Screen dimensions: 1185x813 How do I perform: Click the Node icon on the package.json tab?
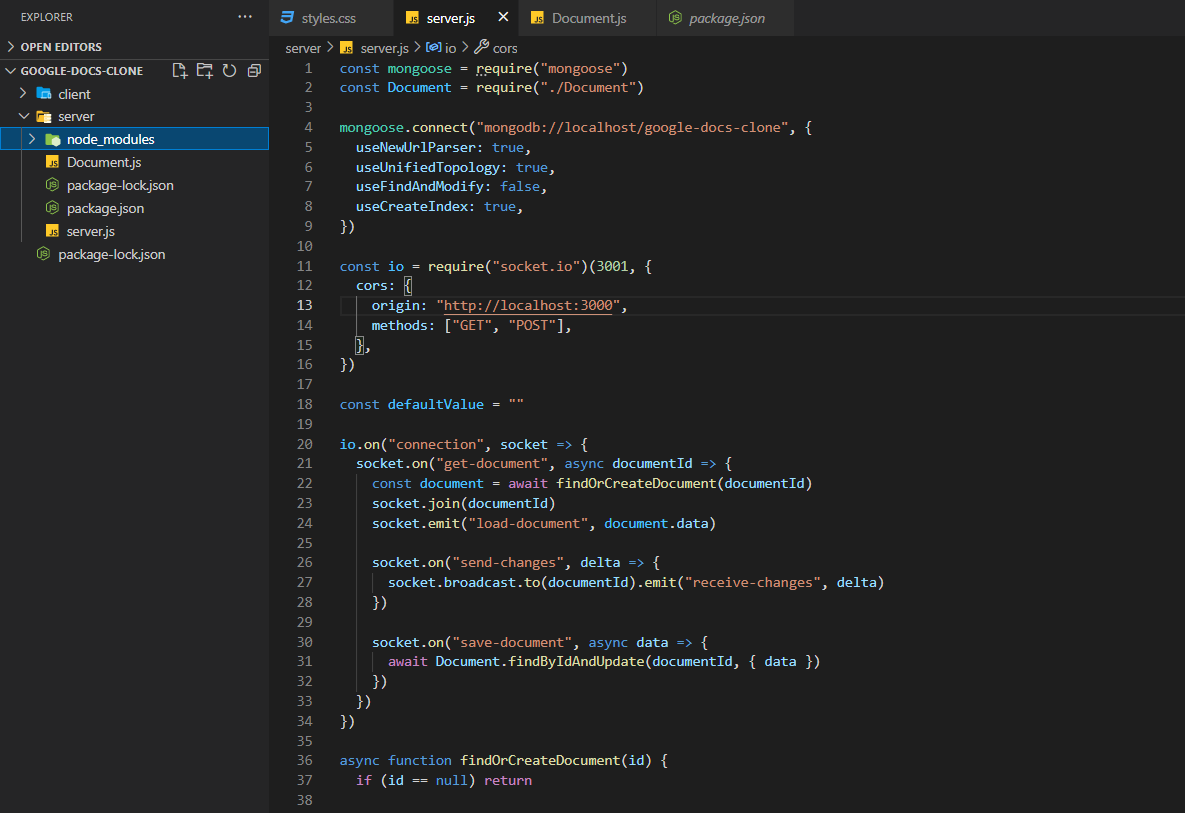pyautogui.click(x=675, y=17)
